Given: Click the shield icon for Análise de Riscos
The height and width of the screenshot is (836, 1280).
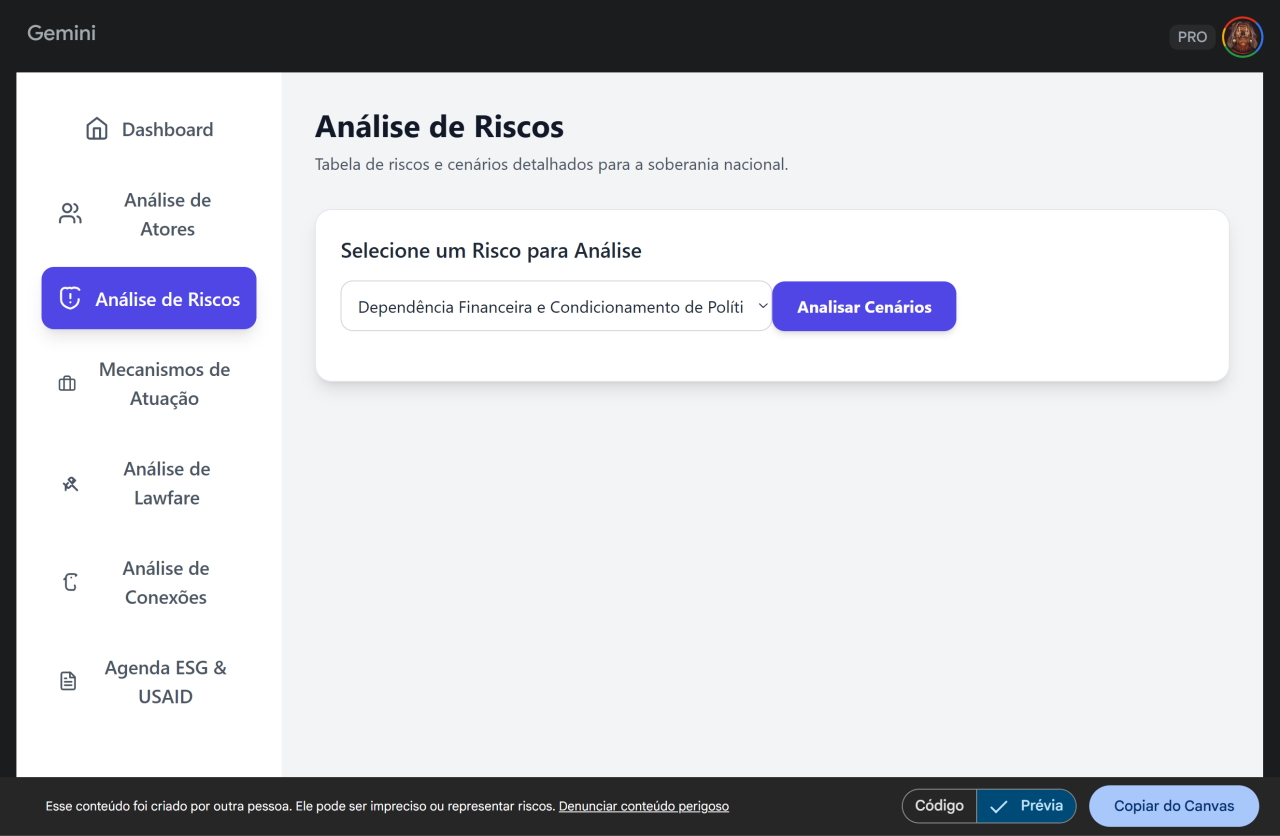Looking at the screenshot, I should (70, 299).
